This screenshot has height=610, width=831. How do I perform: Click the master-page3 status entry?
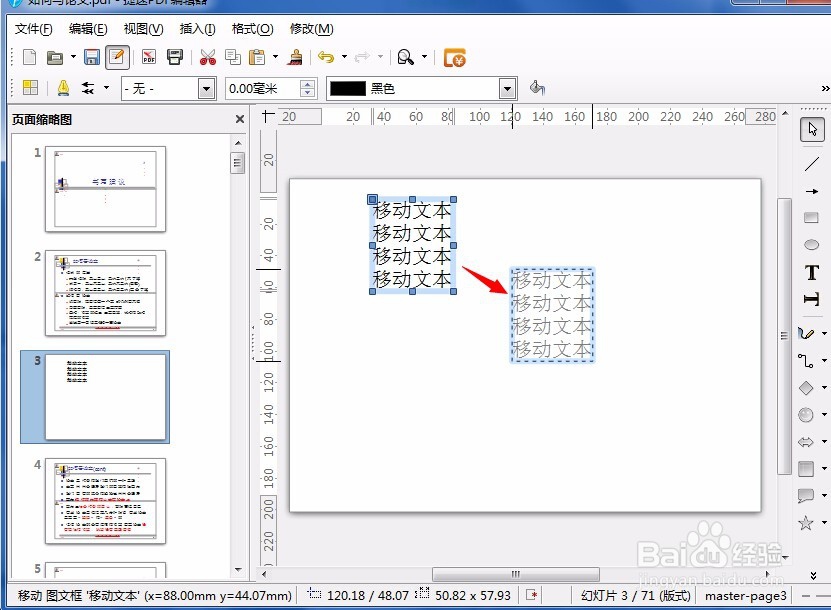pos(746,596)
